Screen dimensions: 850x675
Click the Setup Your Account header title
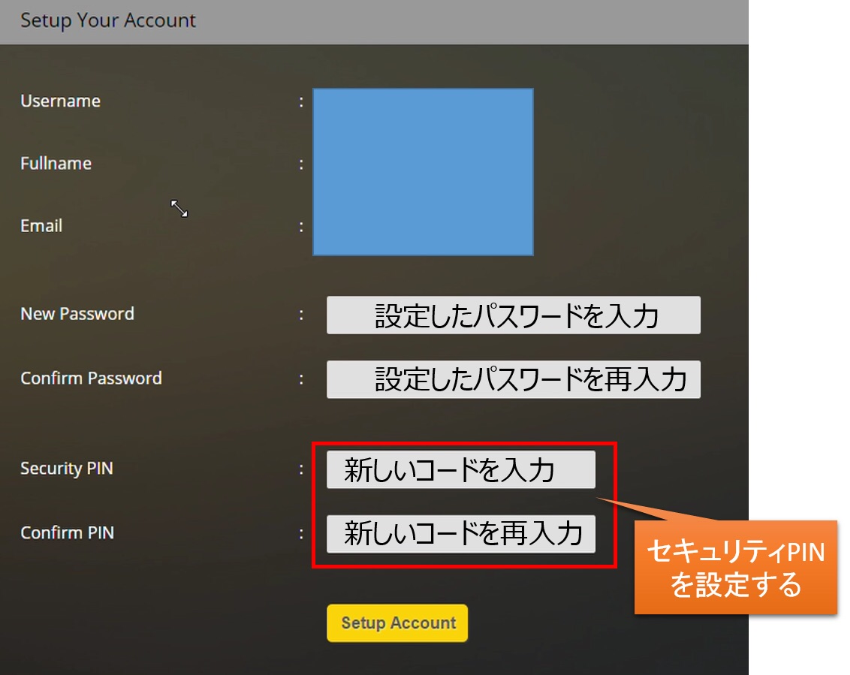click(108, 20)
